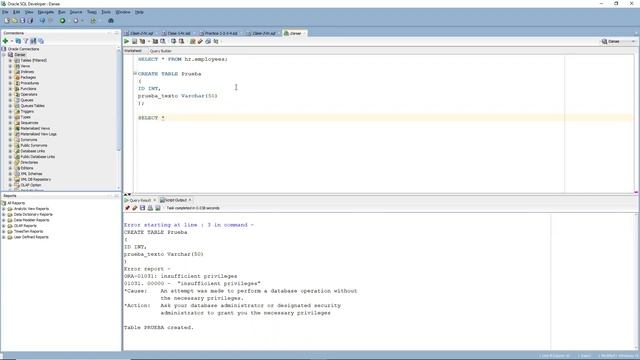Select the Directories tree item
Image resolution: width=640 pixels, height=360 pixels.
tap(29, 162)
